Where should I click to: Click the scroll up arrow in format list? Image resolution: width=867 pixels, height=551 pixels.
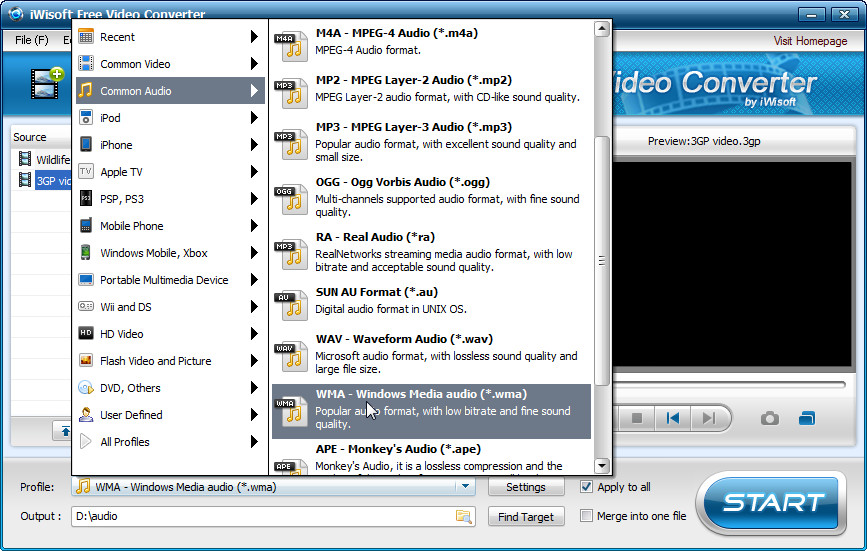click(x=602, y=29)
